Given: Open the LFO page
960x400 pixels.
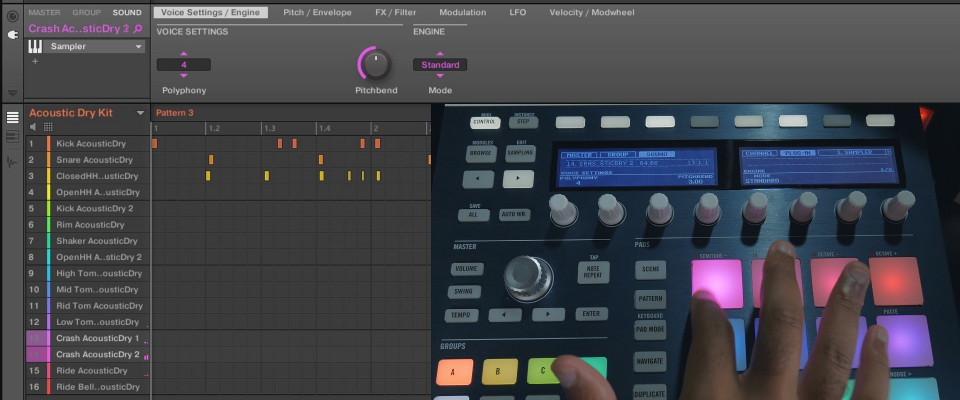Looking at the screenshot, I should pos(517,12).
